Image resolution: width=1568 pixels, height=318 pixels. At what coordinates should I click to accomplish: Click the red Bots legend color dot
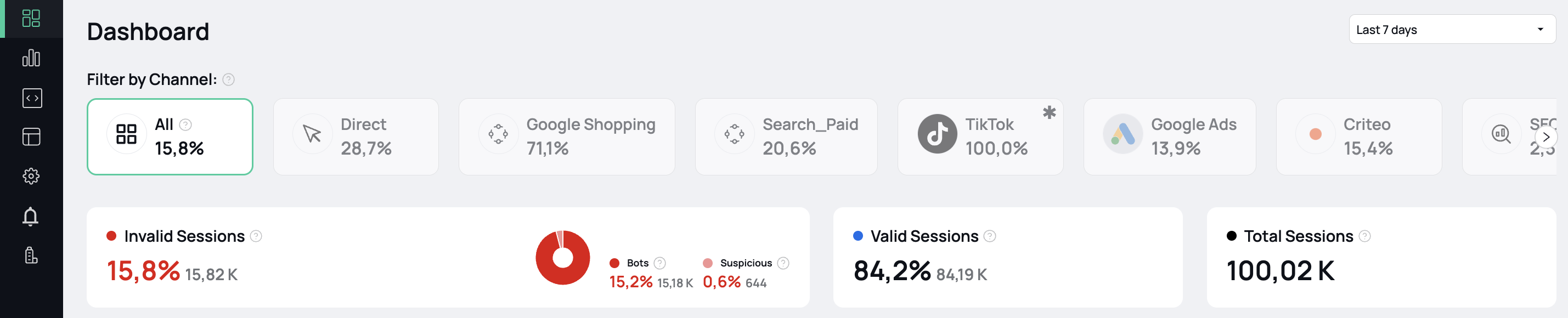[614, 263]
